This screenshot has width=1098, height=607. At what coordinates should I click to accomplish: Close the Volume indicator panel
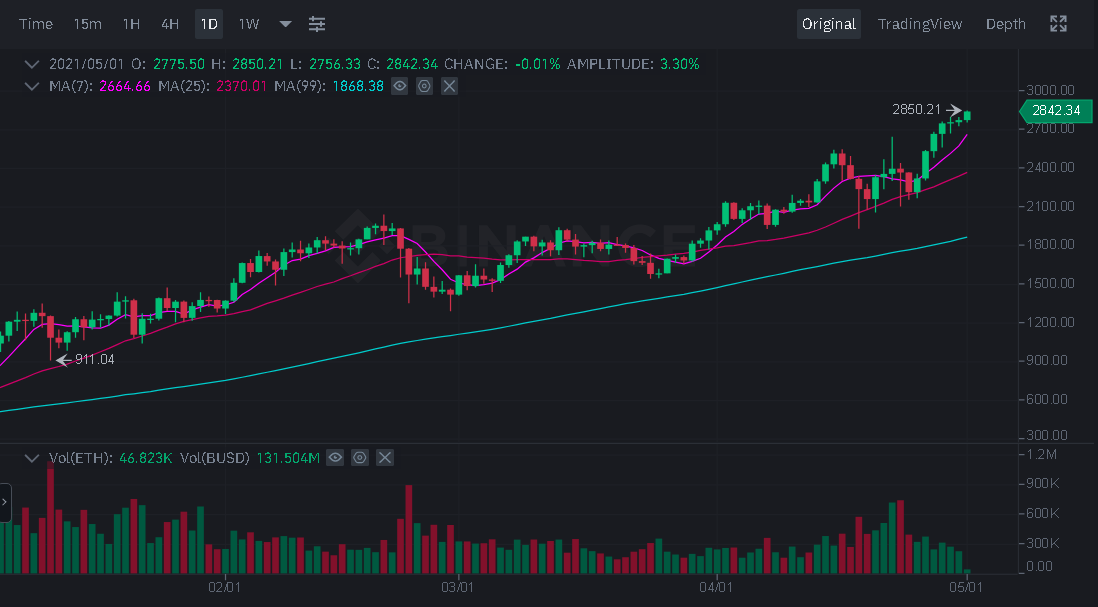[x=385, y=458]
